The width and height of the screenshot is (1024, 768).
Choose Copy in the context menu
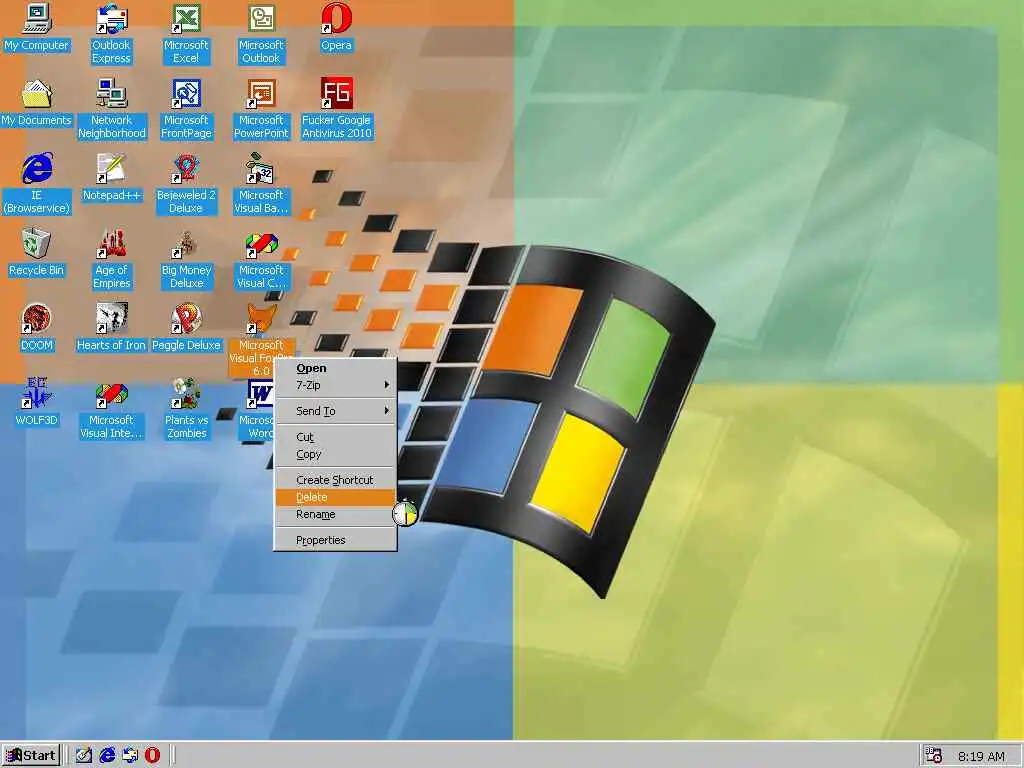(335, 455)
